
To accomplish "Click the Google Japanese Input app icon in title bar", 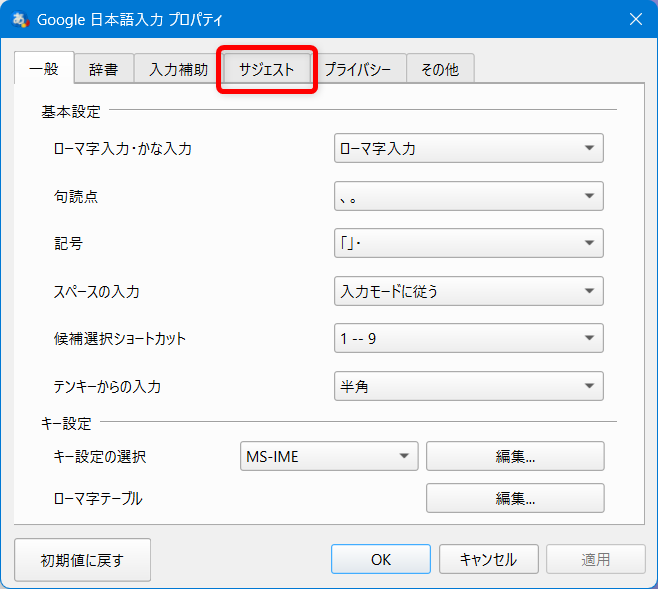I will (20, 19).
